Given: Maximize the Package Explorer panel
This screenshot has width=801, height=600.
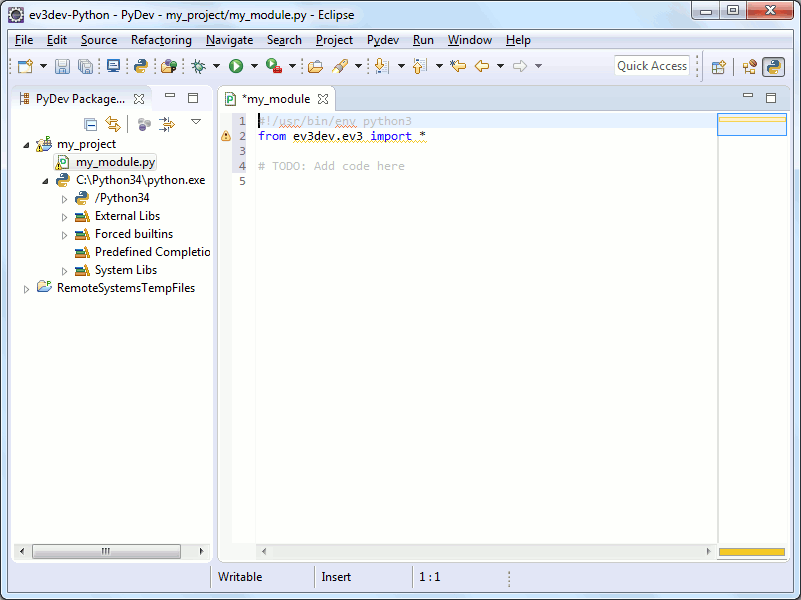Looking at the screenshot, I should tap(193, 98).
